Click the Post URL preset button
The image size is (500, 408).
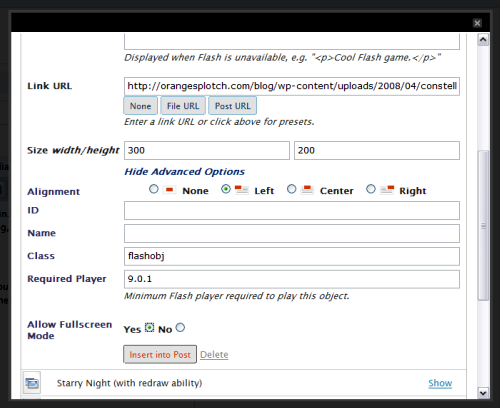(x=232, y=106)
